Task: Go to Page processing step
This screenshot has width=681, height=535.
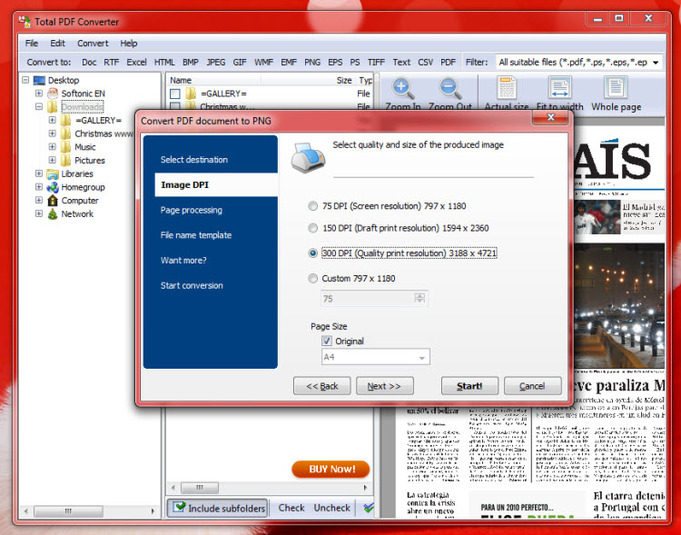Action: coord(191,210)
